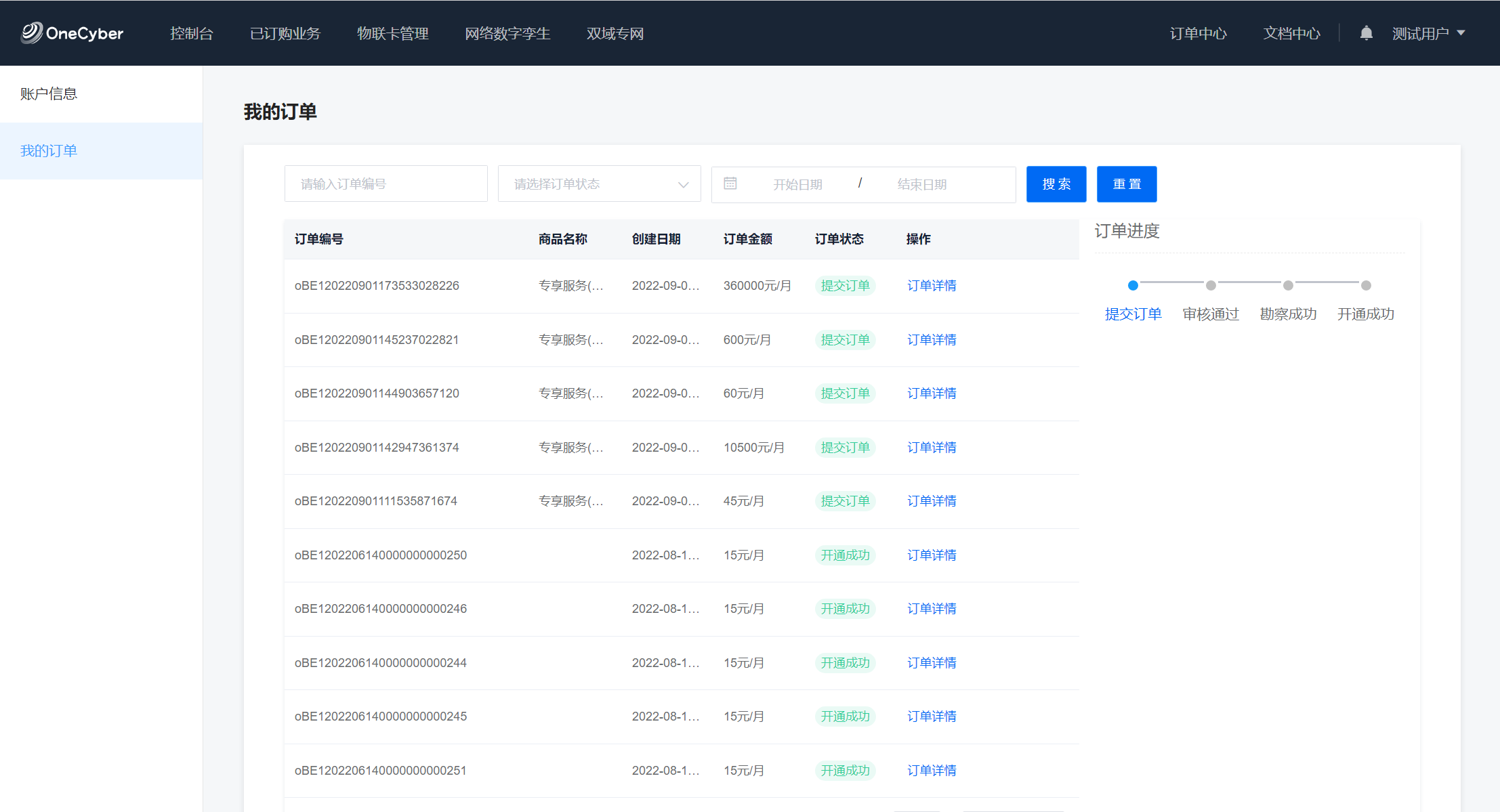Open the 请选择订单状态 status dropdown

pos(599,184)
